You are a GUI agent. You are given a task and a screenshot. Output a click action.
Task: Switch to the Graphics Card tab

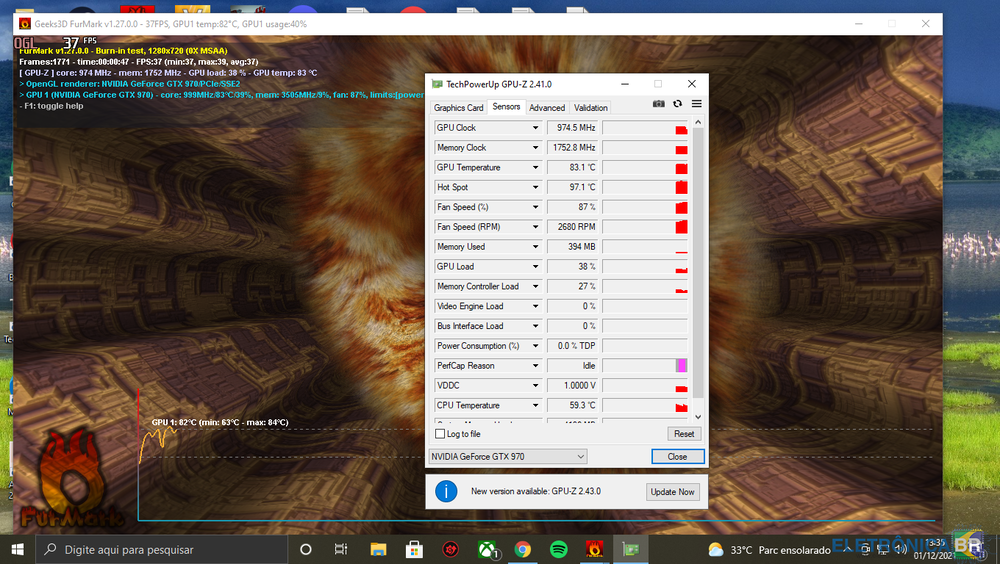[458, 108]
